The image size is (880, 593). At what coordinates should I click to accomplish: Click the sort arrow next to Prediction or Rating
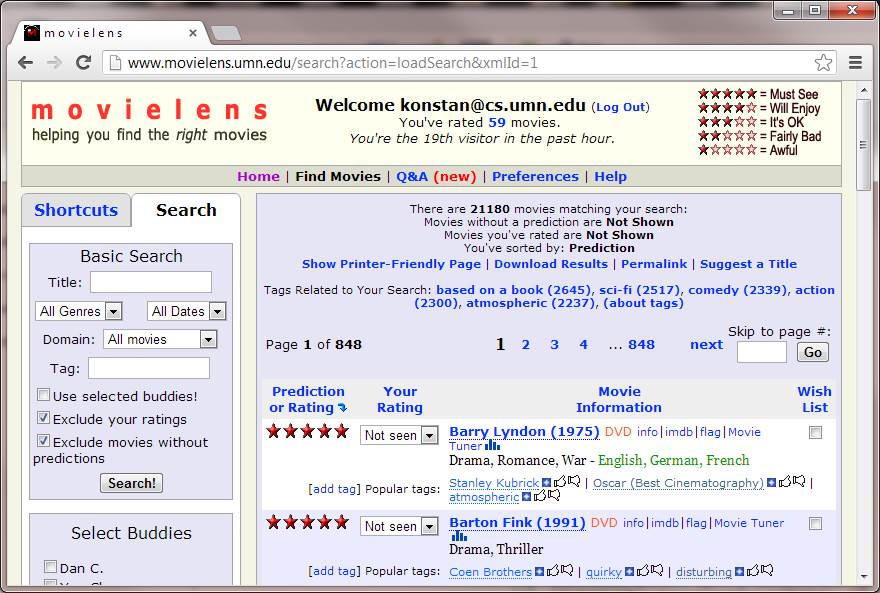point(342,408)
